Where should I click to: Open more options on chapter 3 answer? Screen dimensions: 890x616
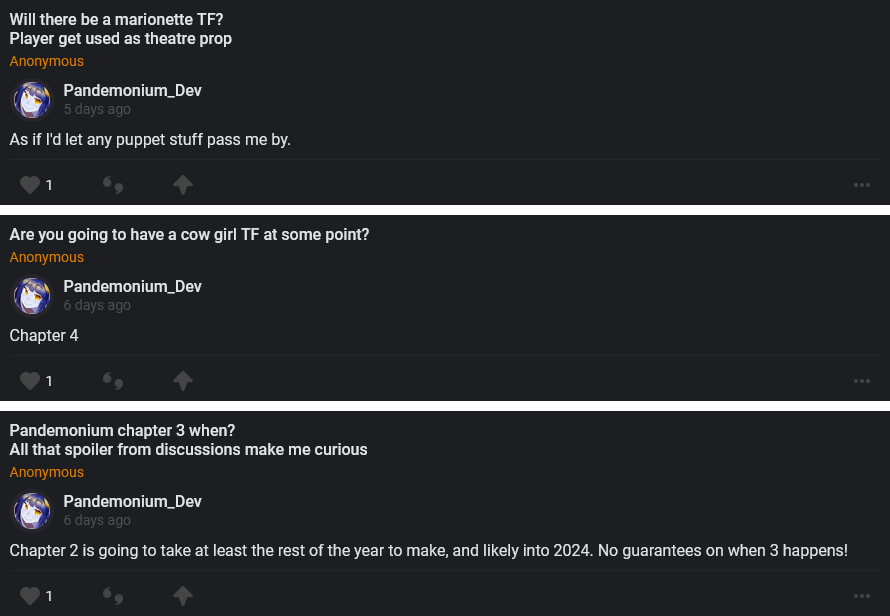pos(862,596)
